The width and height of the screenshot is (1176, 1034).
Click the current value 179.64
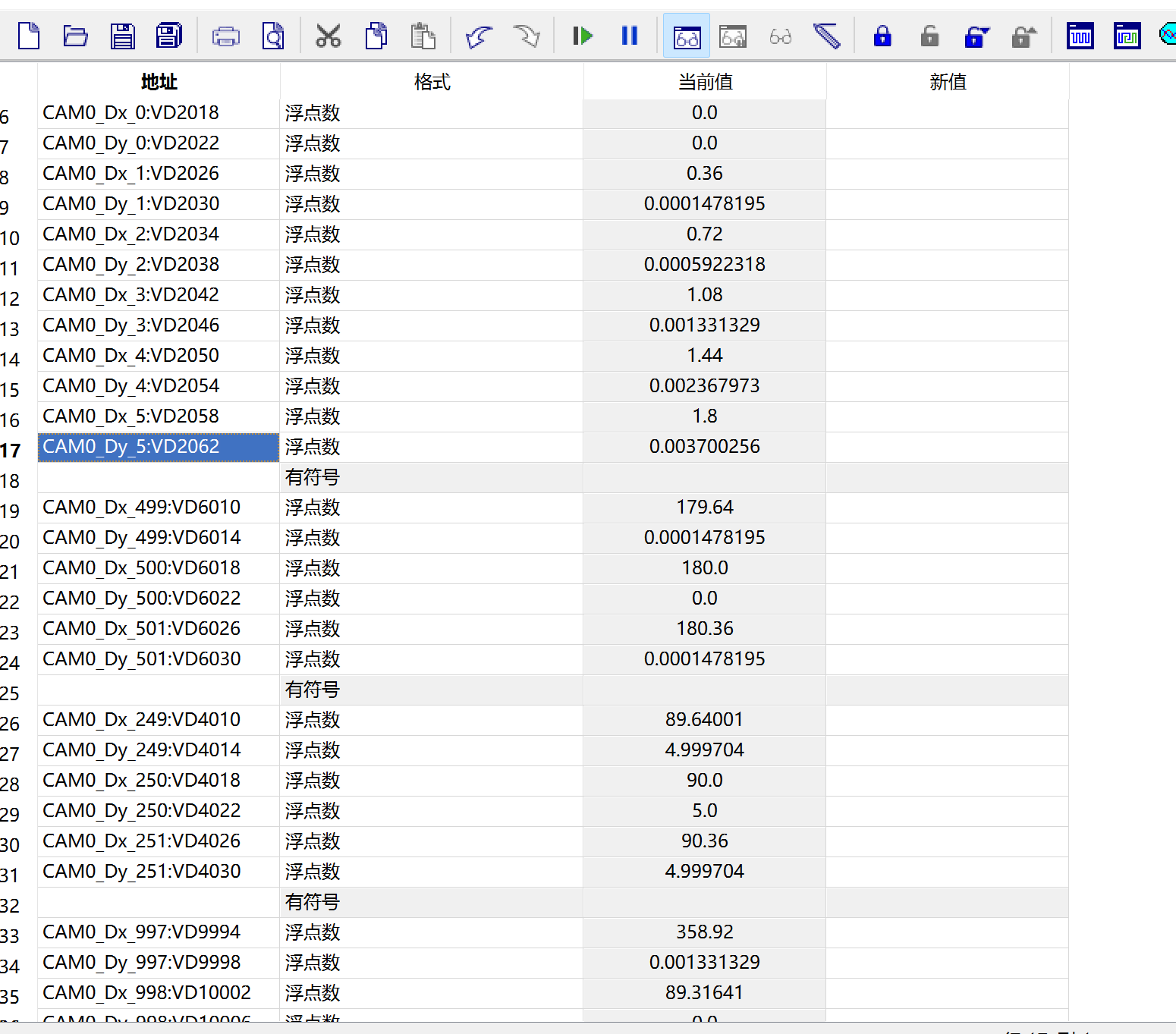point(705,508)
